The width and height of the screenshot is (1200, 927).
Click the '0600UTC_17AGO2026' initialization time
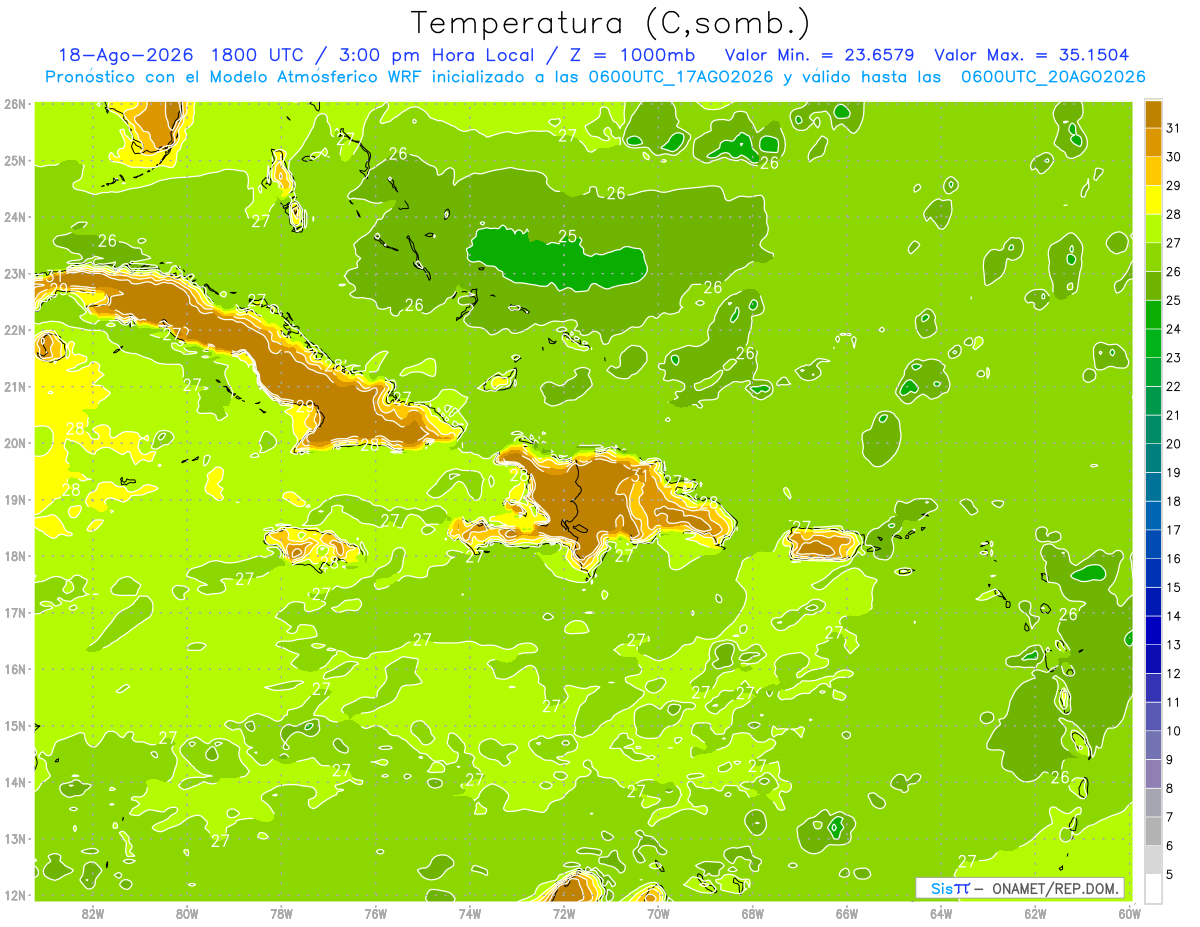point(681,77)
